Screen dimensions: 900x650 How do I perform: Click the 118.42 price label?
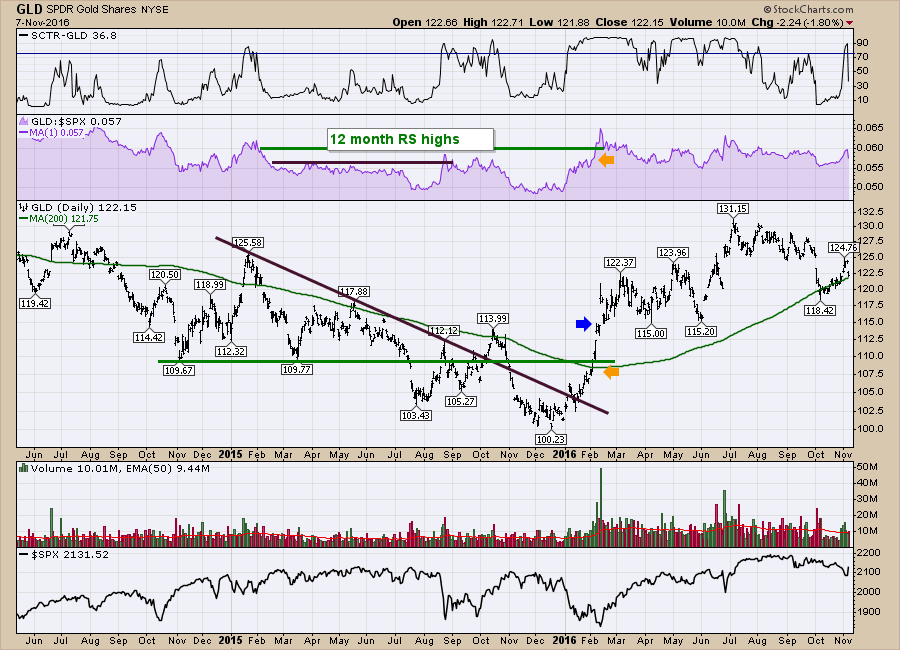(820, 311)
